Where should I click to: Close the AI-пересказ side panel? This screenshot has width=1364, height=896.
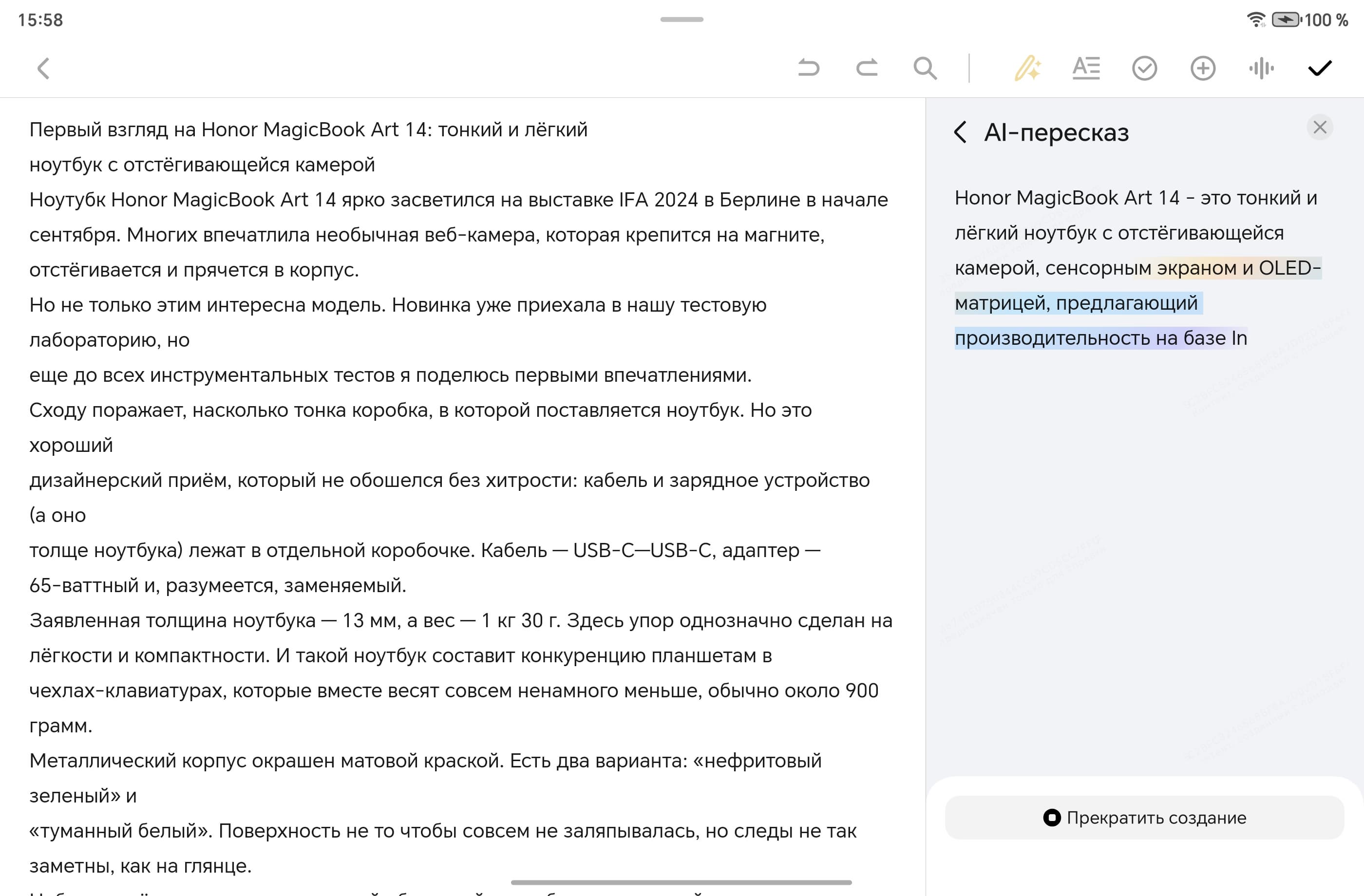coord(1320,127)
